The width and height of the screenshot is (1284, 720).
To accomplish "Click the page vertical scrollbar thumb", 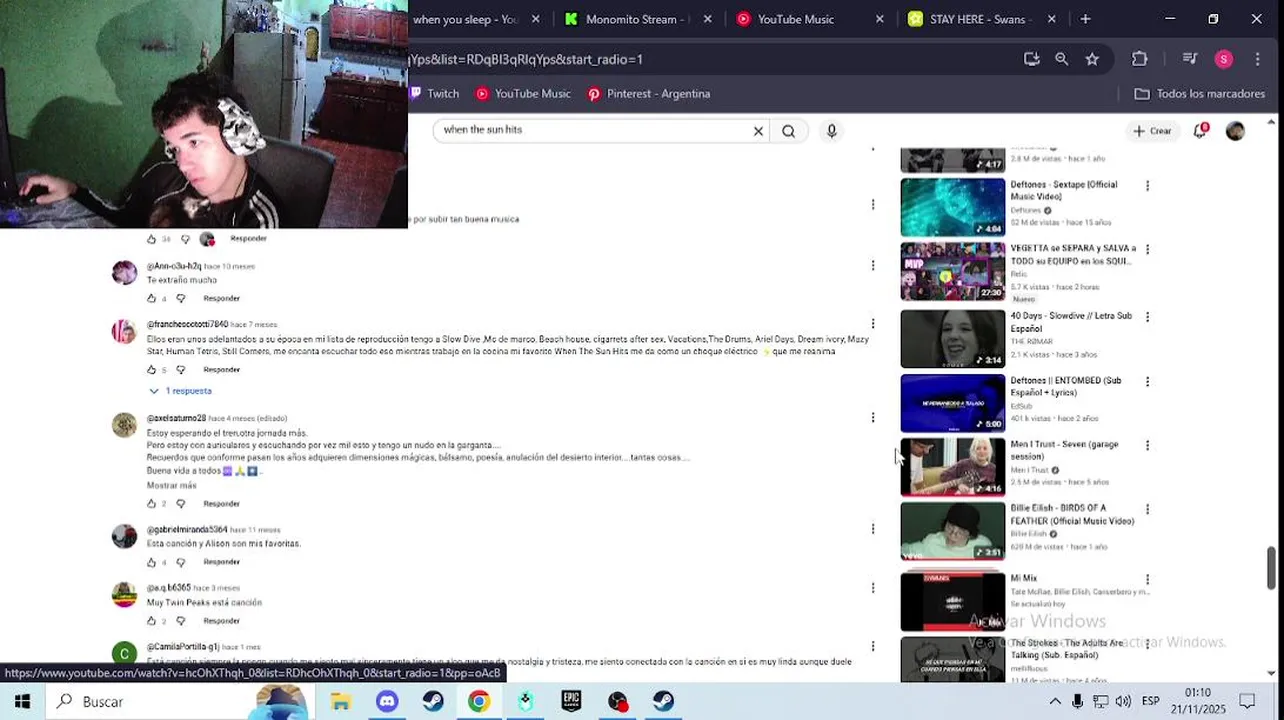I will pyautogui.click(x=1271, y=568).
